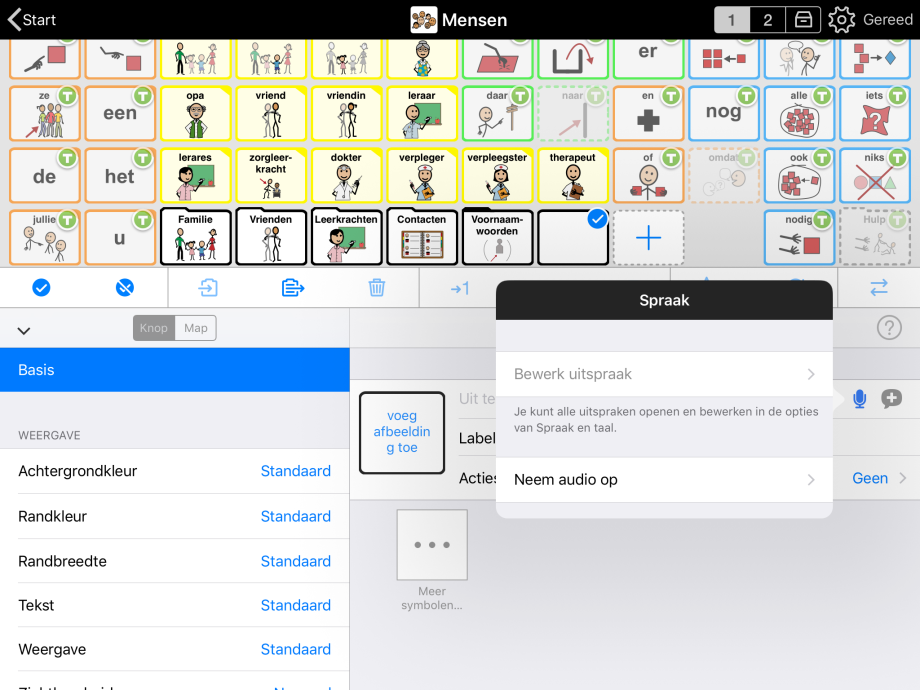The width and height of the screenshot is (920, 690).
Task: Click the speech bubble plus icon
Action: tap(891, 398)
